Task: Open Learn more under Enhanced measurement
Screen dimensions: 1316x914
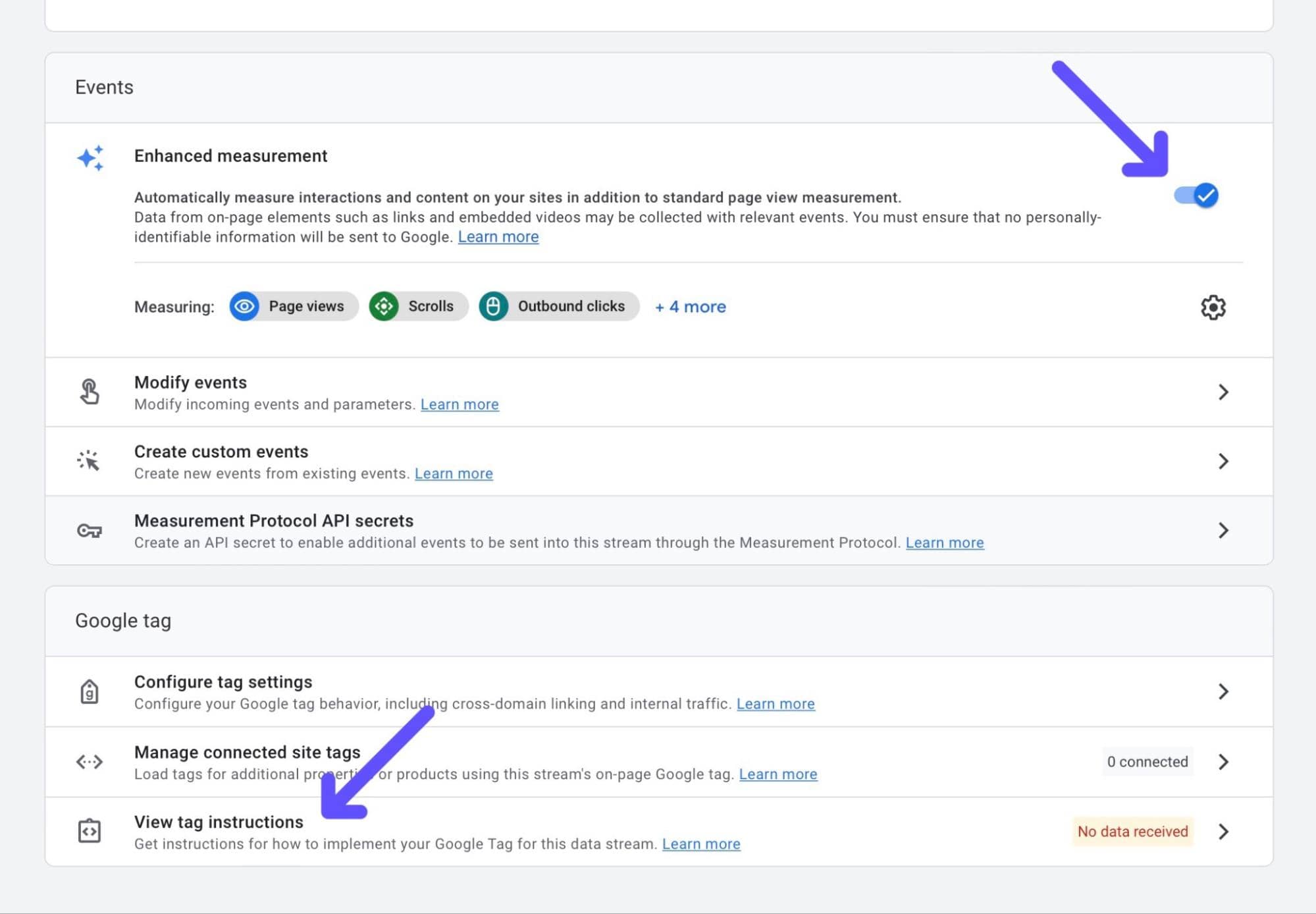Action: tap(498, 237)
